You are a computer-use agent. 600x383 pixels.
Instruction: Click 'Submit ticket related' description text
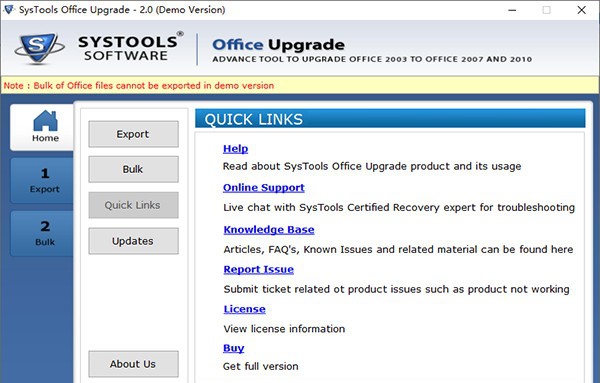[396, 289]
